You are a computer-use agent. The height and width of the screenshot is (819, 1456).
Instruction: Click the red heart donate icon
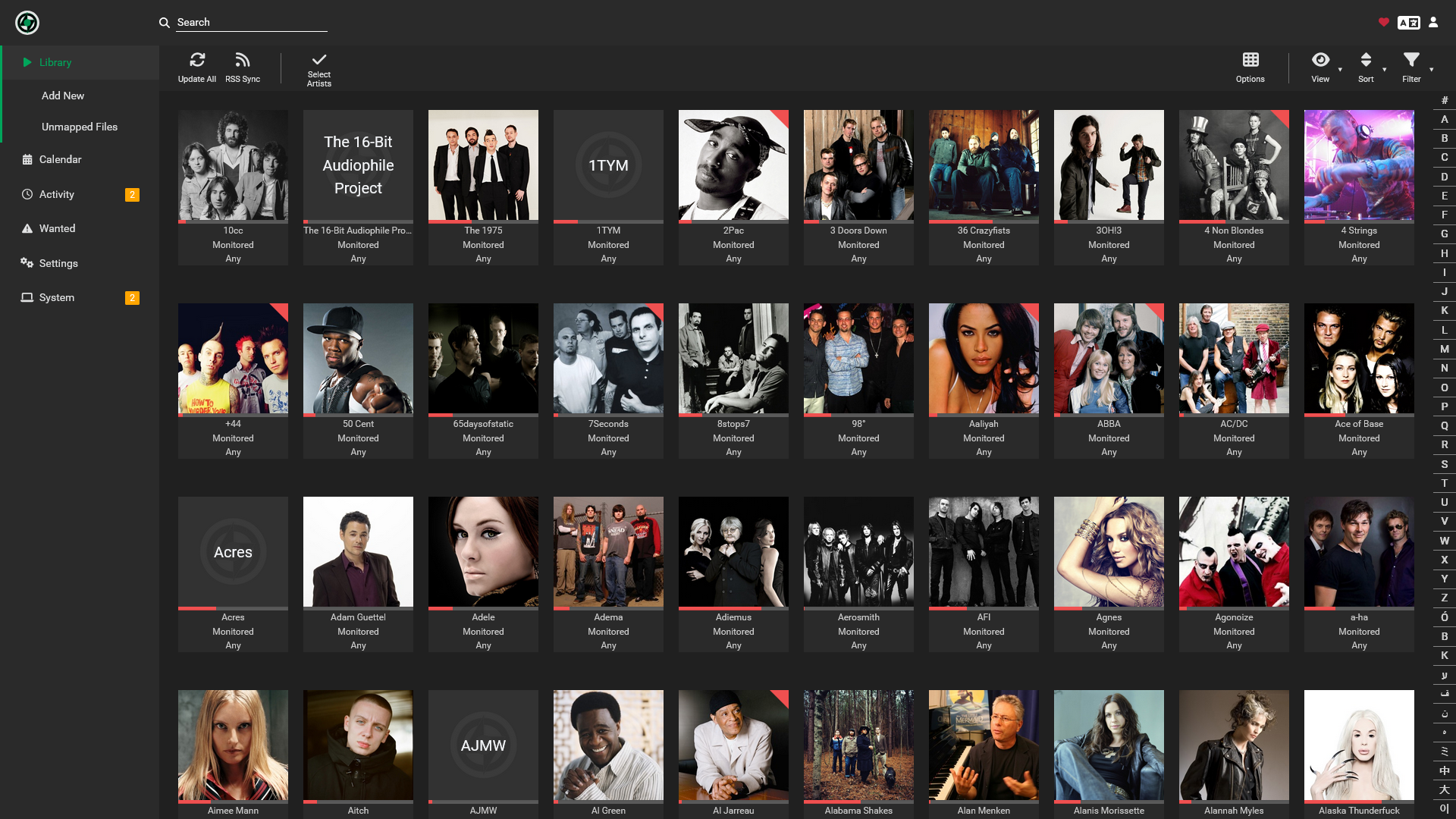[1384, 23]
